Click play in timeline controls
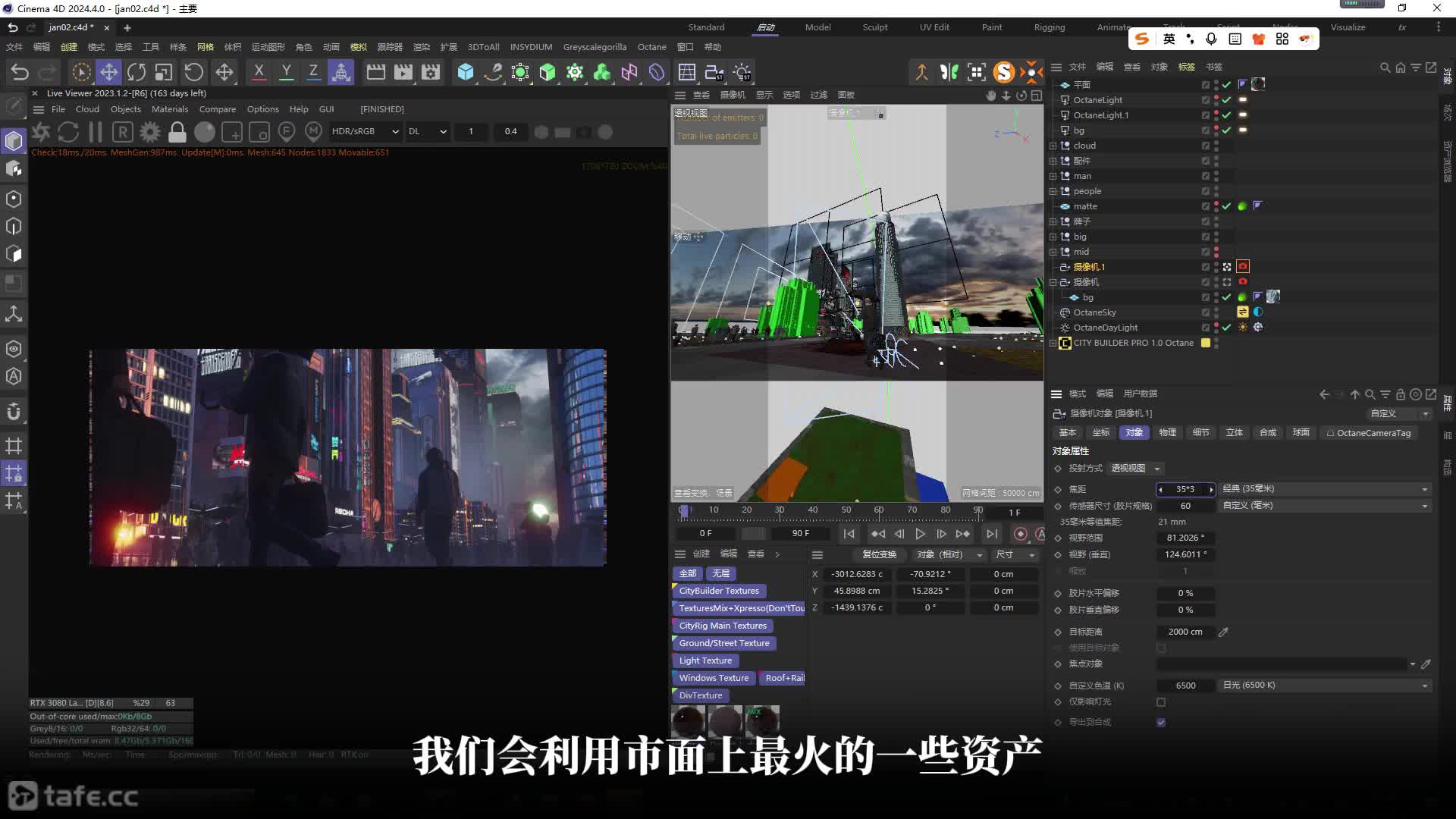The height and width of the screenshot is (819, 1456). click(920, 534)
